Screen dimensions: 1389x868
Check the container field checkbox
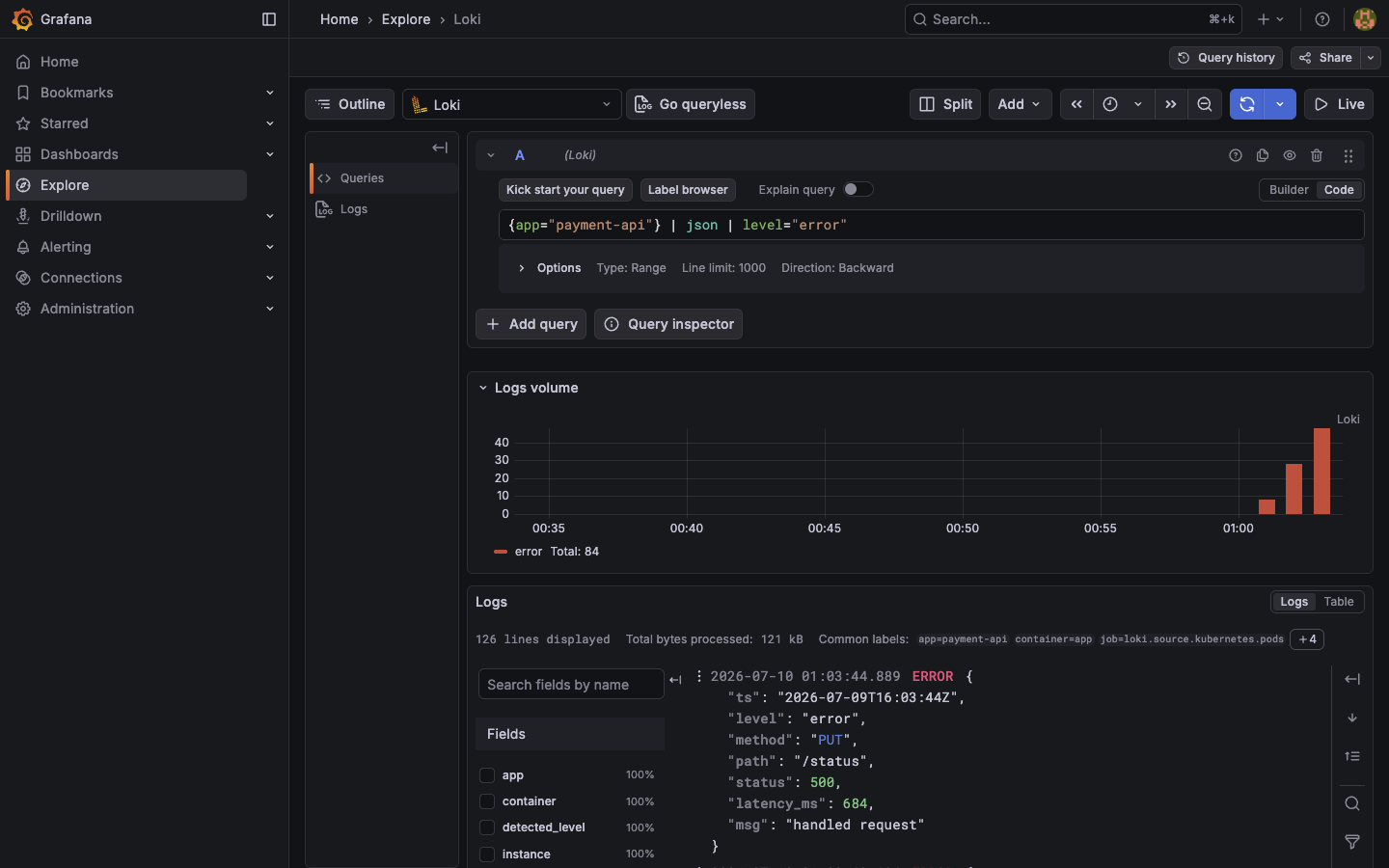click(x=487, y=801)
